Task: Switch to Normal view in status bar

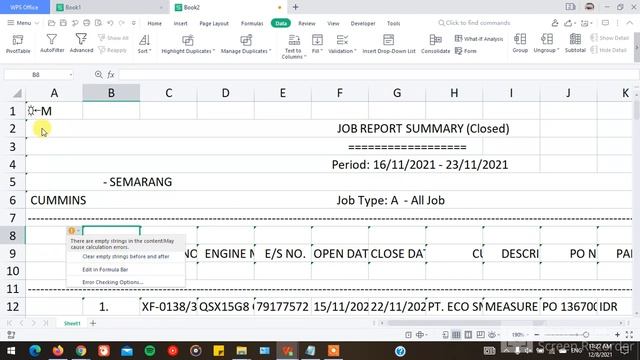Action: [456, 335]
